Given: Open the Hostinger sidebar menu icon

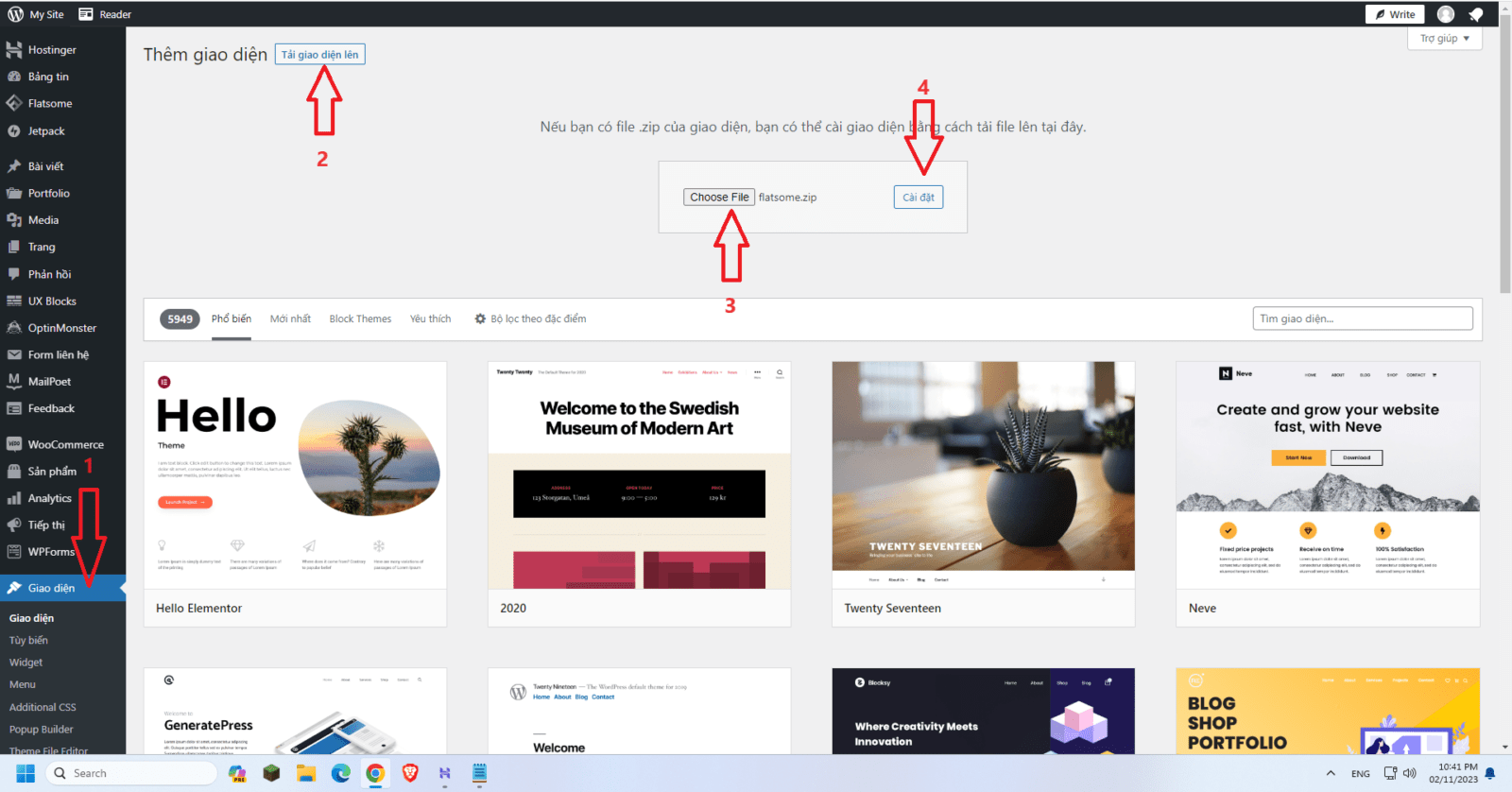Looking at the screenshot, I should (x=14, y=50).
